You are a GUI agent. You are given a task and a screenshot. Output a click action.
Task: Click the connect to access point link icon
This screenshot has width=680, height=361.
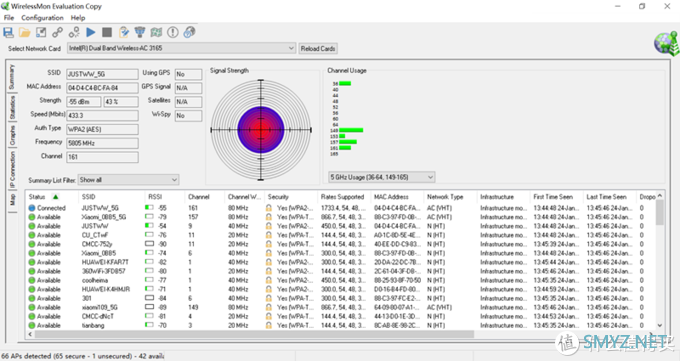pos(58,32)
